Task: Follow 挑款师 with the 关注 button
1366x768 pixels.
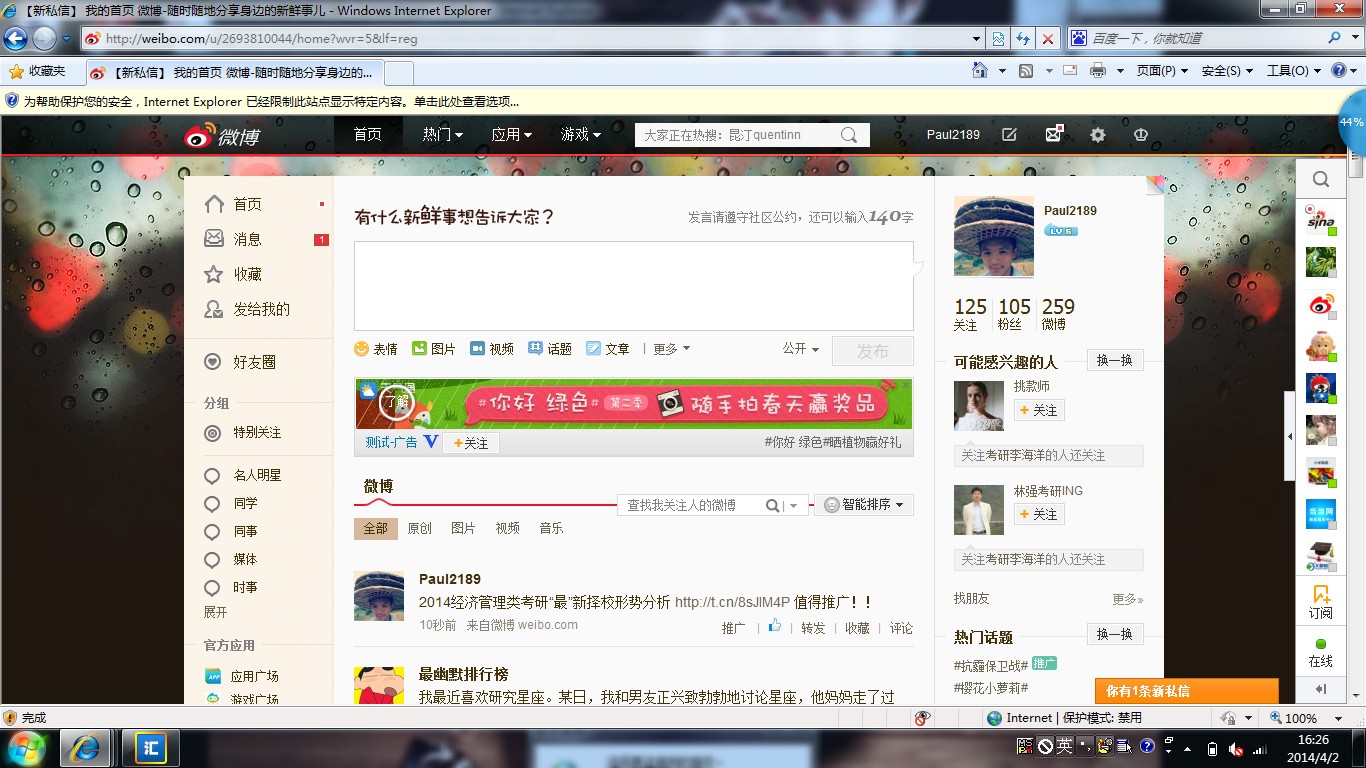Action: point(1039,410)
